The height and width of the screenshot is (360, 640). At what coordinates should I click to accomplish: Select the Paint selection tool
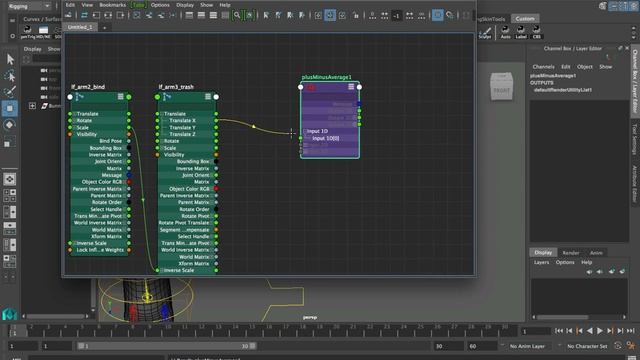coord(10,91)
